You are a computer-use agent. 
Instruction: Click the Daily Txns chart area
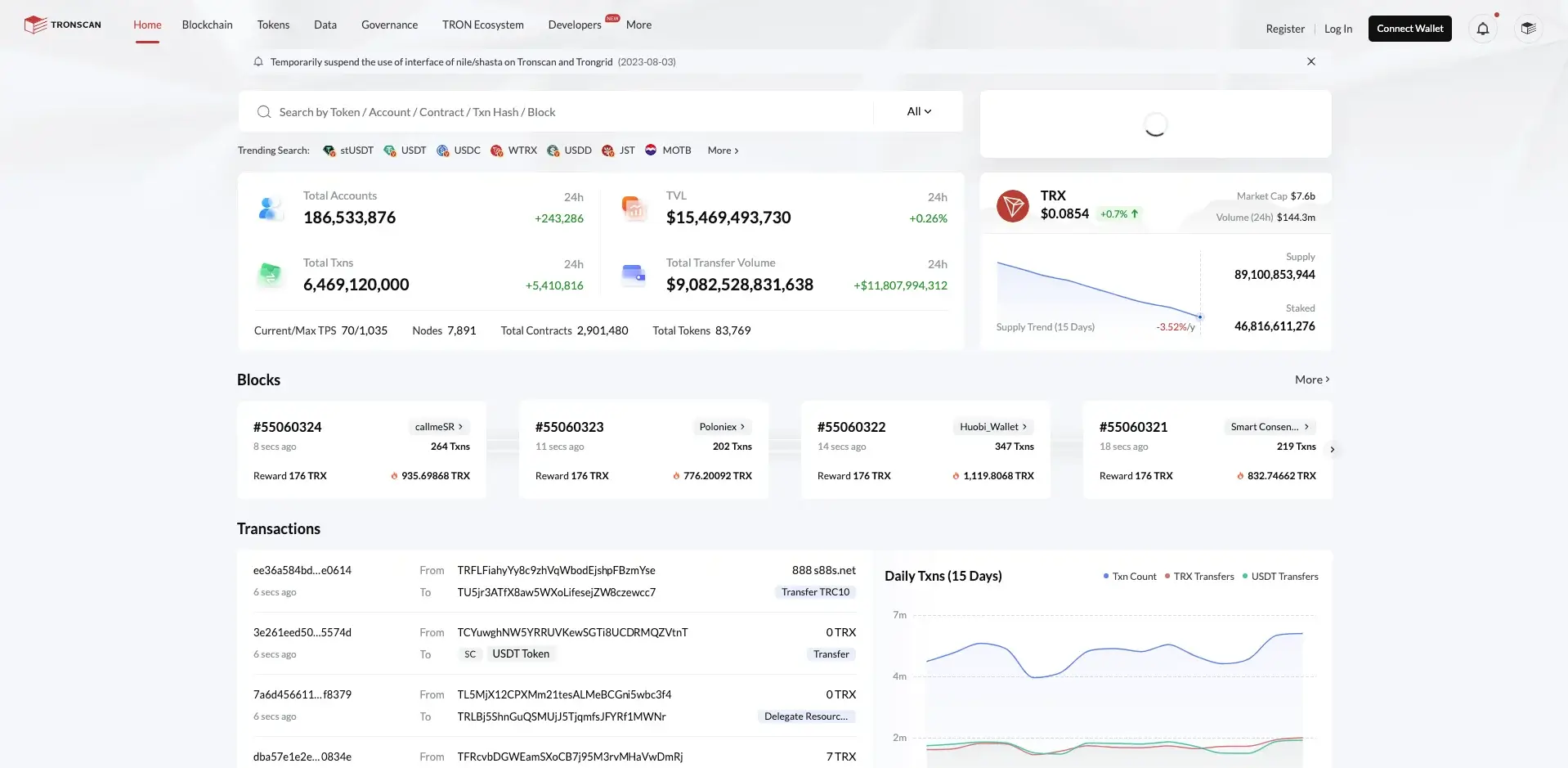1114,685
